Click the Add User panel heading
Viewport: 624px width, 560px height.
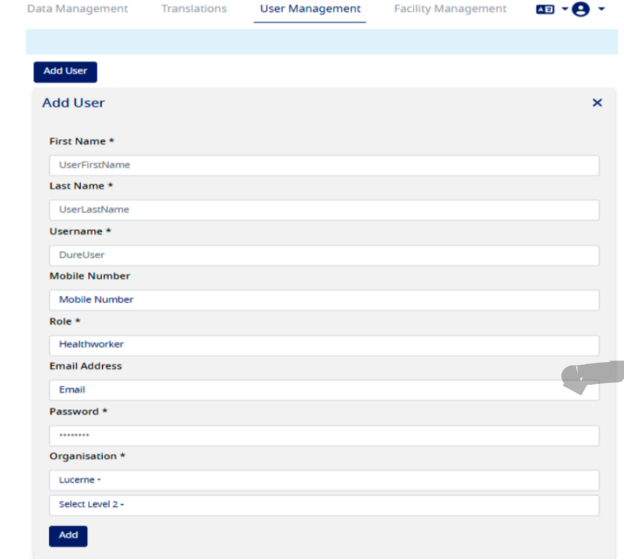[74, 103]
